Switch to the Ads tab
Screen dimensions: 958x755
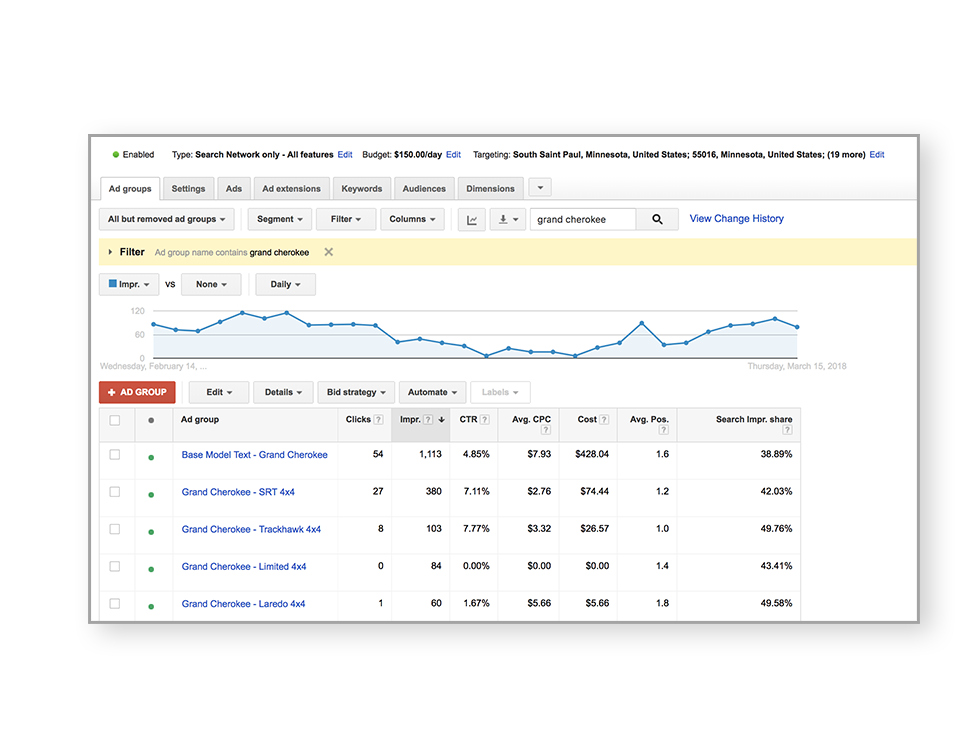tap(234, 189)
